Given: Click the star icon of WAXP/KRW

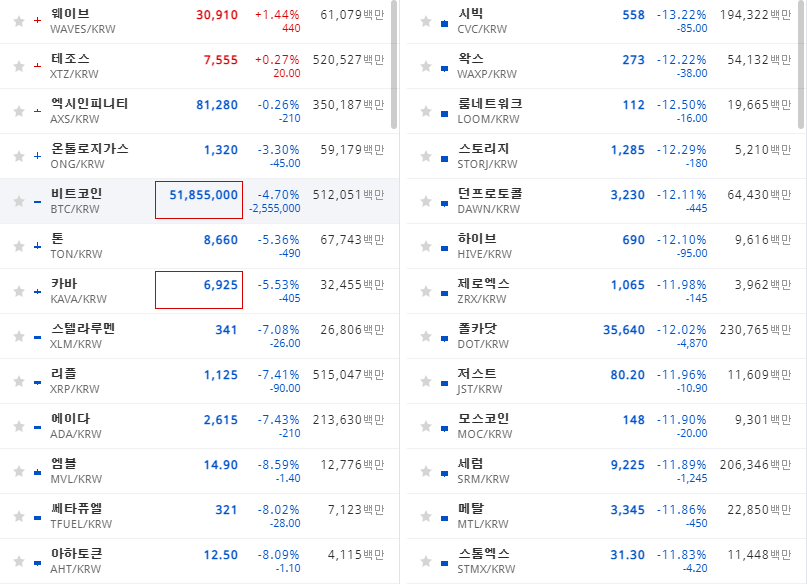Looking at the screenshot, I should point(426,66).
